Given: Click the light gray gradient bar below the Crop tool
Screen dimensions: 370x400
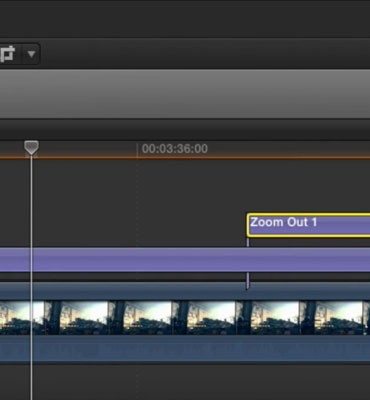Looking at the screenshot, I should coord(185,94).
